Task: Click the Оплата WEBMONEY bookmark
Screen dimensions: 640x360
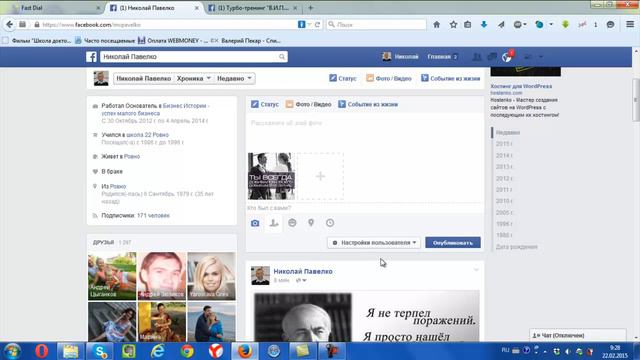Action: pyautogui.click(x=173, y=40)
